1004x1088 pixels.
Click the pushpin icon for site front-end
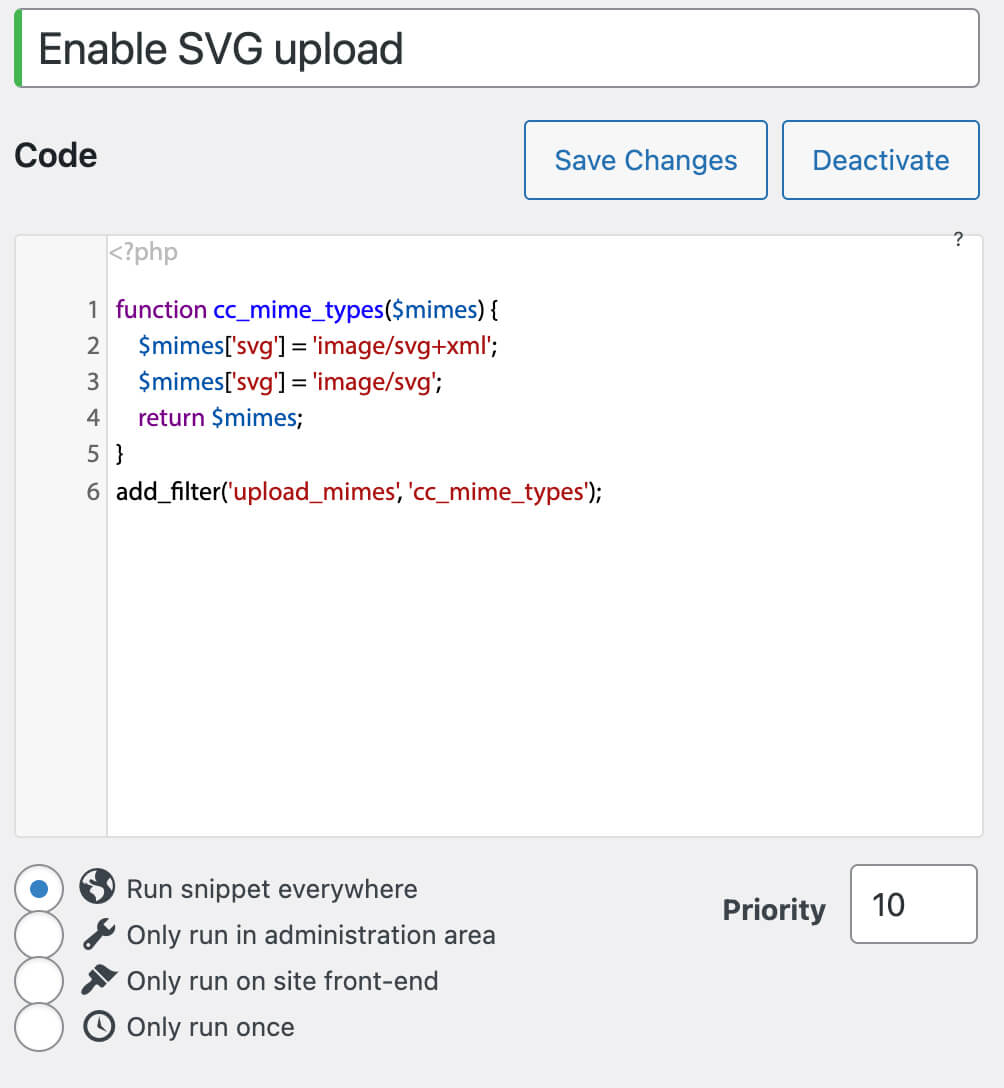99,980
